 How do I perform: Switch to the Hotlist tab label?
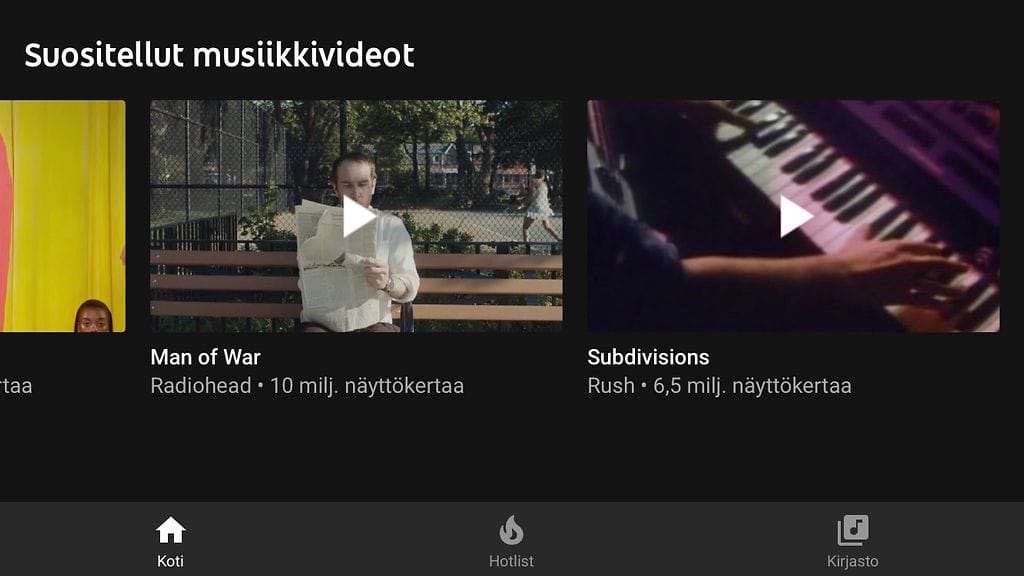pos(511,561)
